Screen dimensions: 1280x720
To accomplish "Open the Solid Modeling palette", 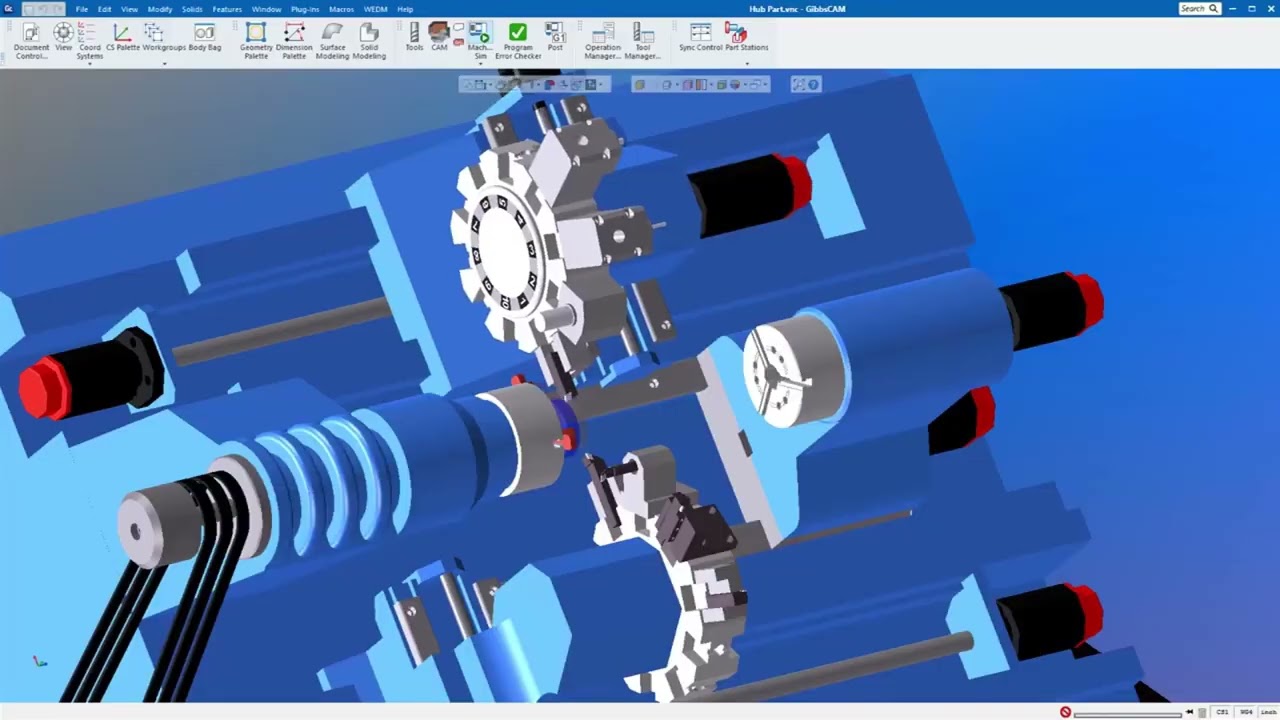I will [x=369, y=41].
